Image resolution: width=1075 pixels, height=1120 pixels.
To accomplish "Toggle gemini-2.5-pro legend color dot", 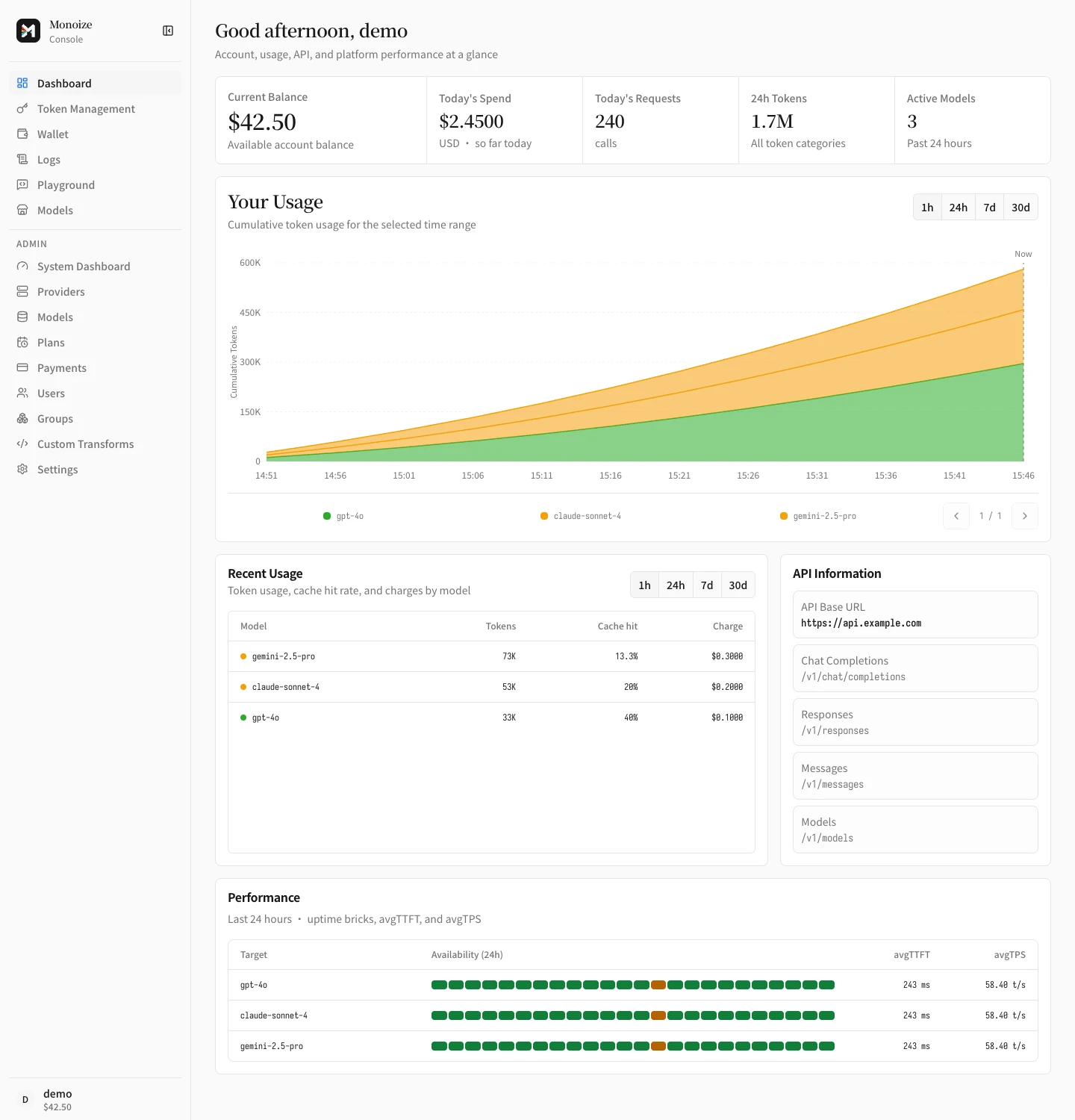I will [x=784, y=516].
